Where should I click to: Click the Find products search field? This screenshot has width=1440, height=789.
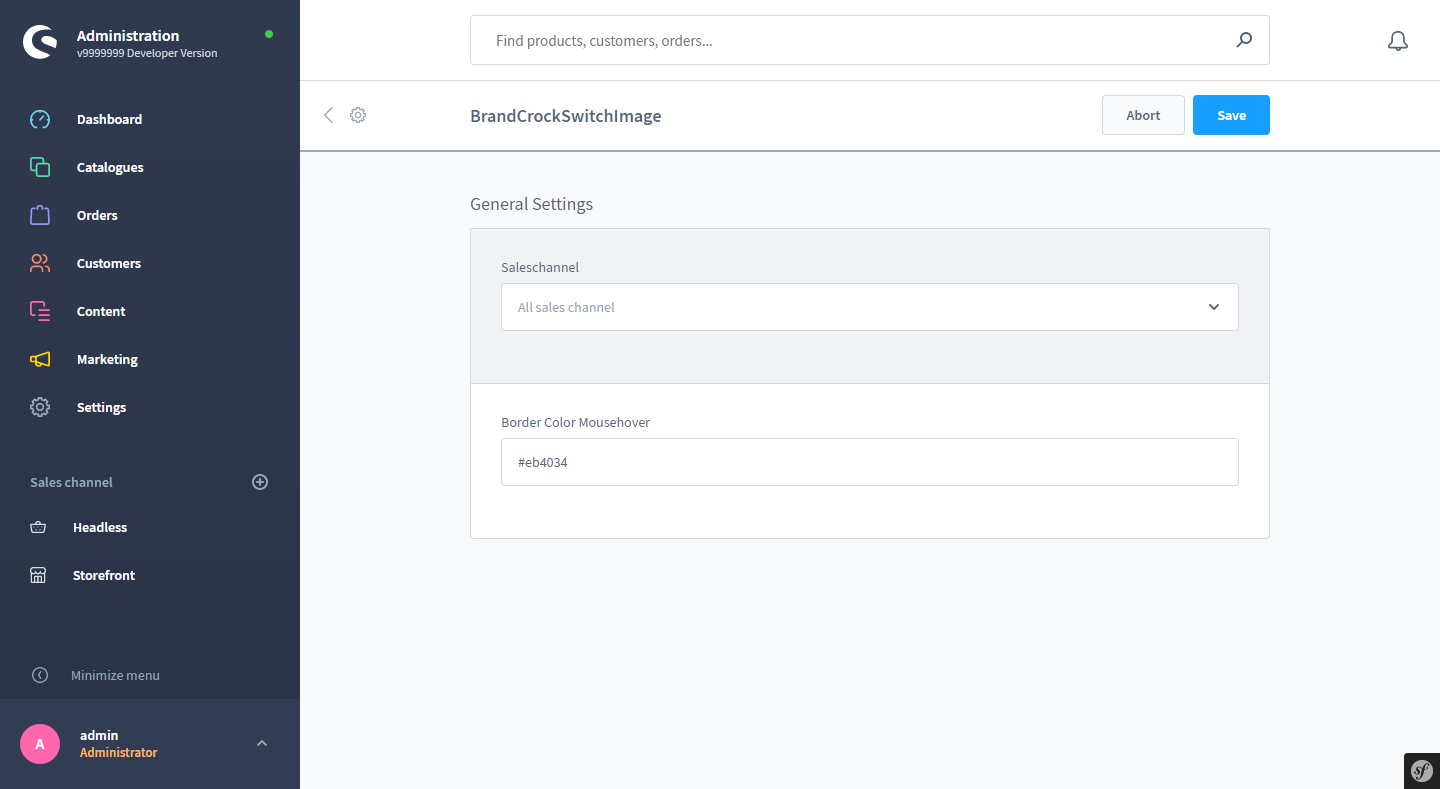[x=870, y=40]
